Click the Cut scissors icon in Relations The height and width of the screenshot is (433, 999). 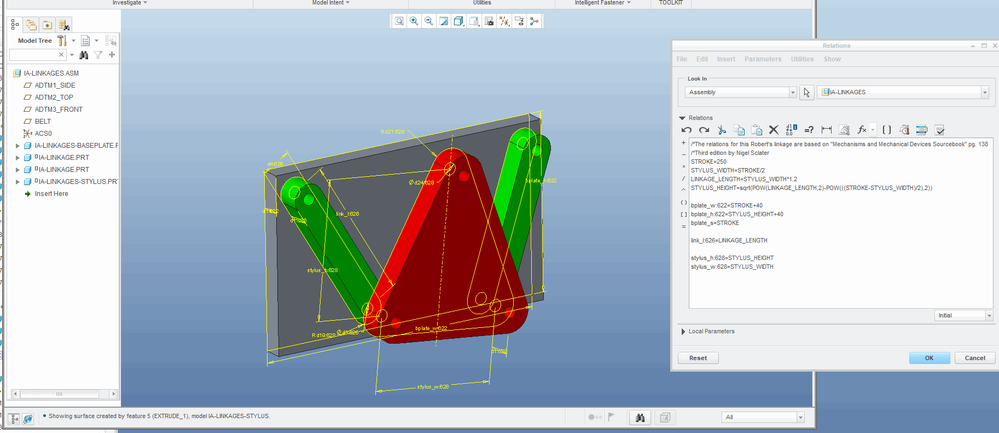point(721,130)
